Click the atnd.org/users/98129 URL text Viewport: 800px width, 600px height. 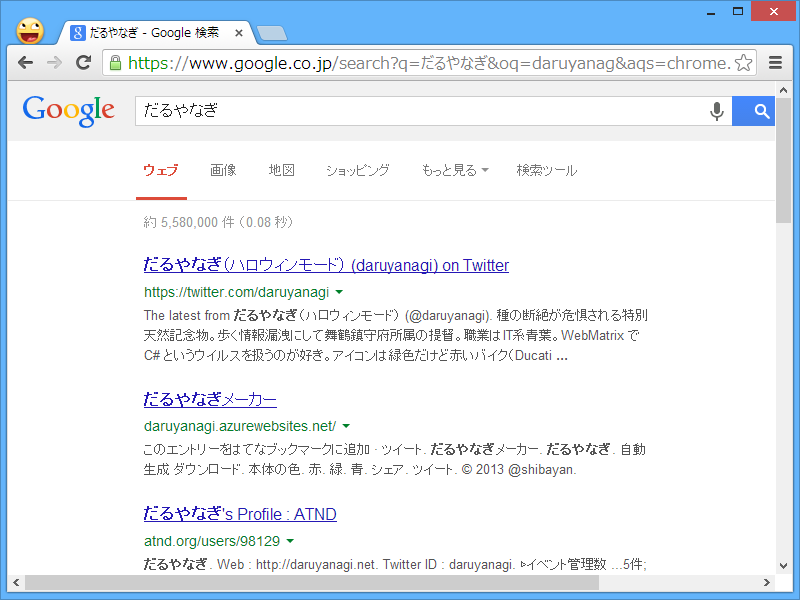click(212, 541)
